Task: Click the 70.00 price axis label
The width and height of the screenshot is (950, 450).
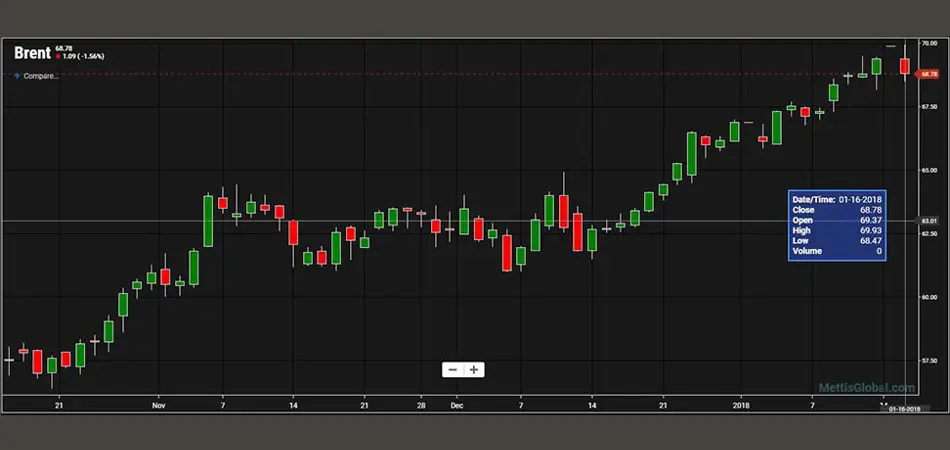Action: click(x=929, y=44)
